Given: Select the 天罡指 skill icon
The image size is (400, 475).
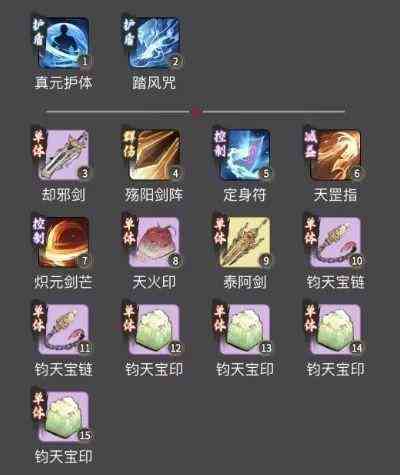Looking at the screenshot, I should tap(336, 155).
